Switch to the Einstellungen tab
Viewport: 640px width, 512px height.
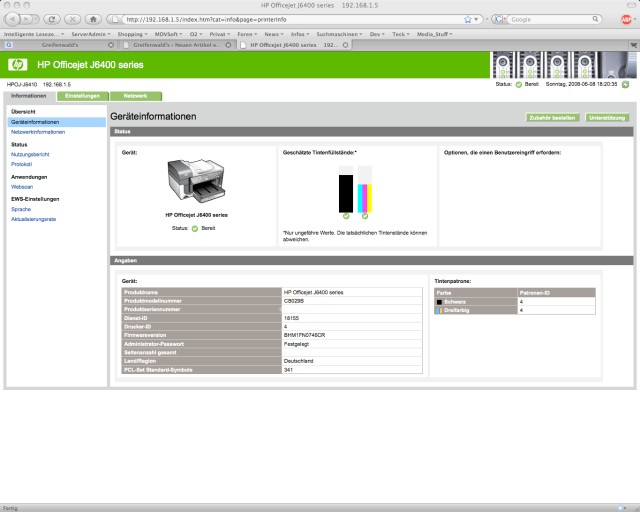coord(82,96)
